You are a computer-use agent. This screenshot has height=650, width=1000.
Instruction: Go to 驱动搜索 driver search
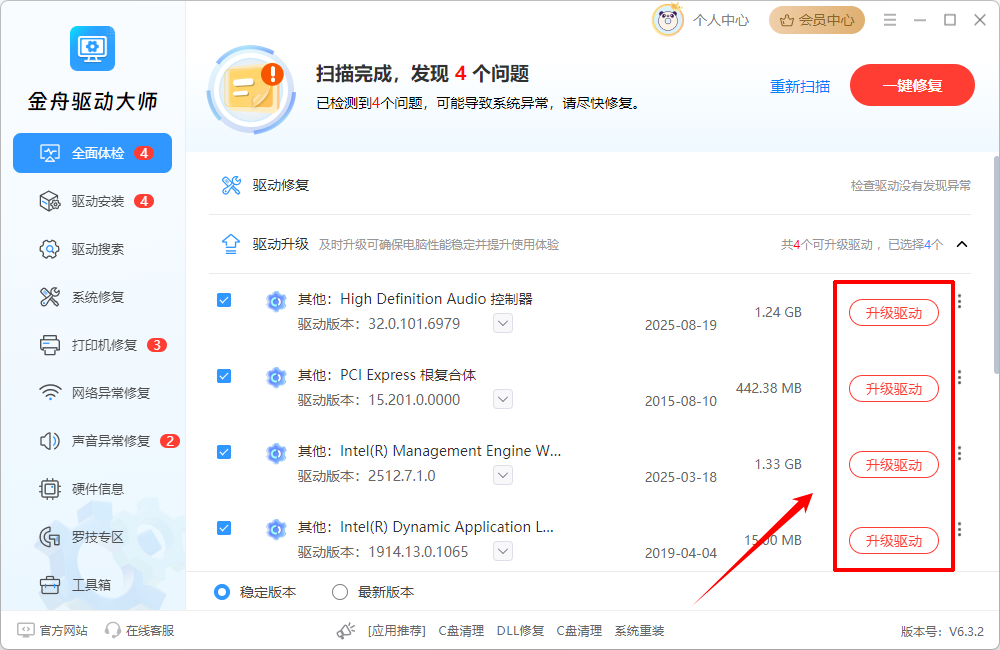tap(92, 249)
